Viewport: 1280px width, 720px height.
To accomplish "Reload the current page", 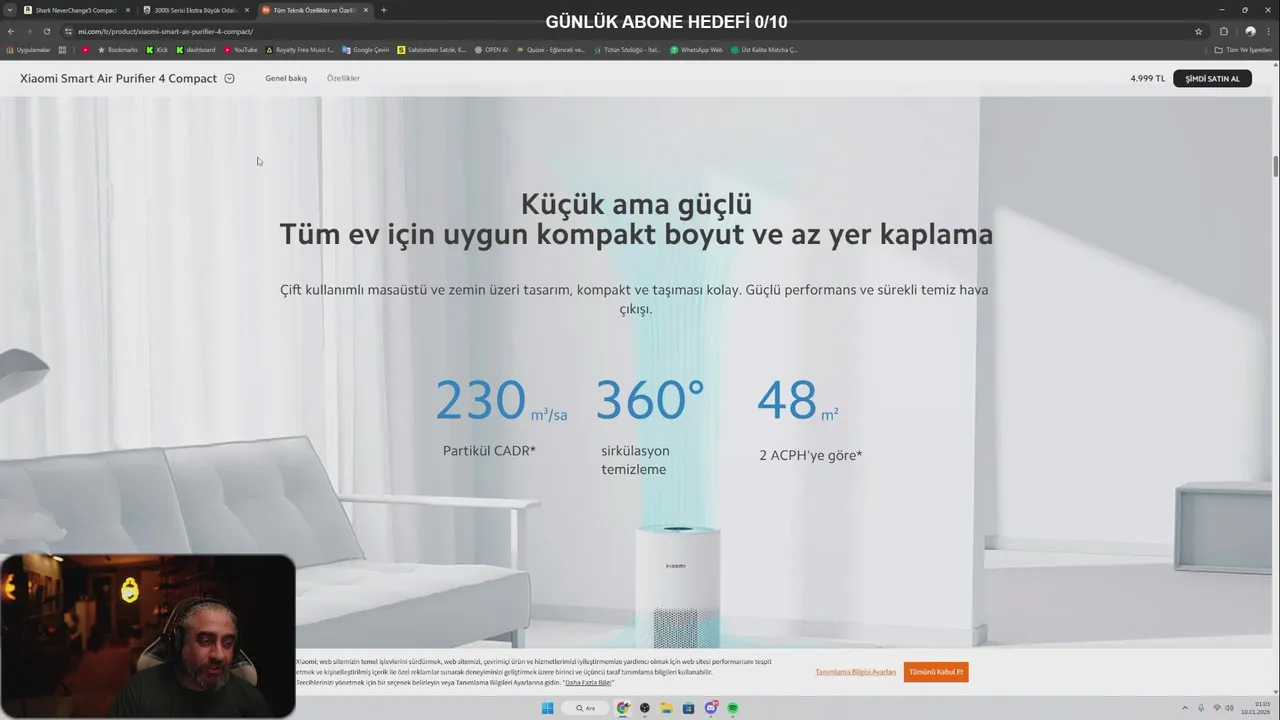I will coord(47,31).
